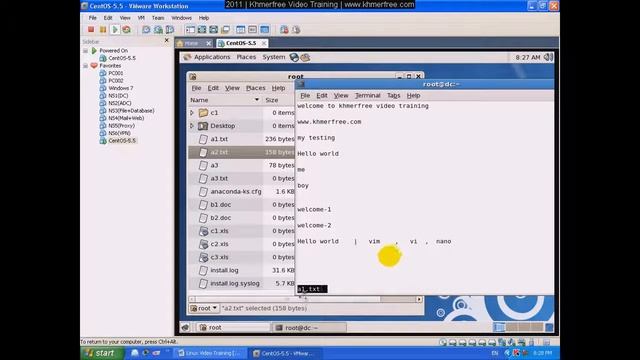The image size is (640, 360).
Task: Select PC002 in Favorites sidebar
Action: click(116, 81)
